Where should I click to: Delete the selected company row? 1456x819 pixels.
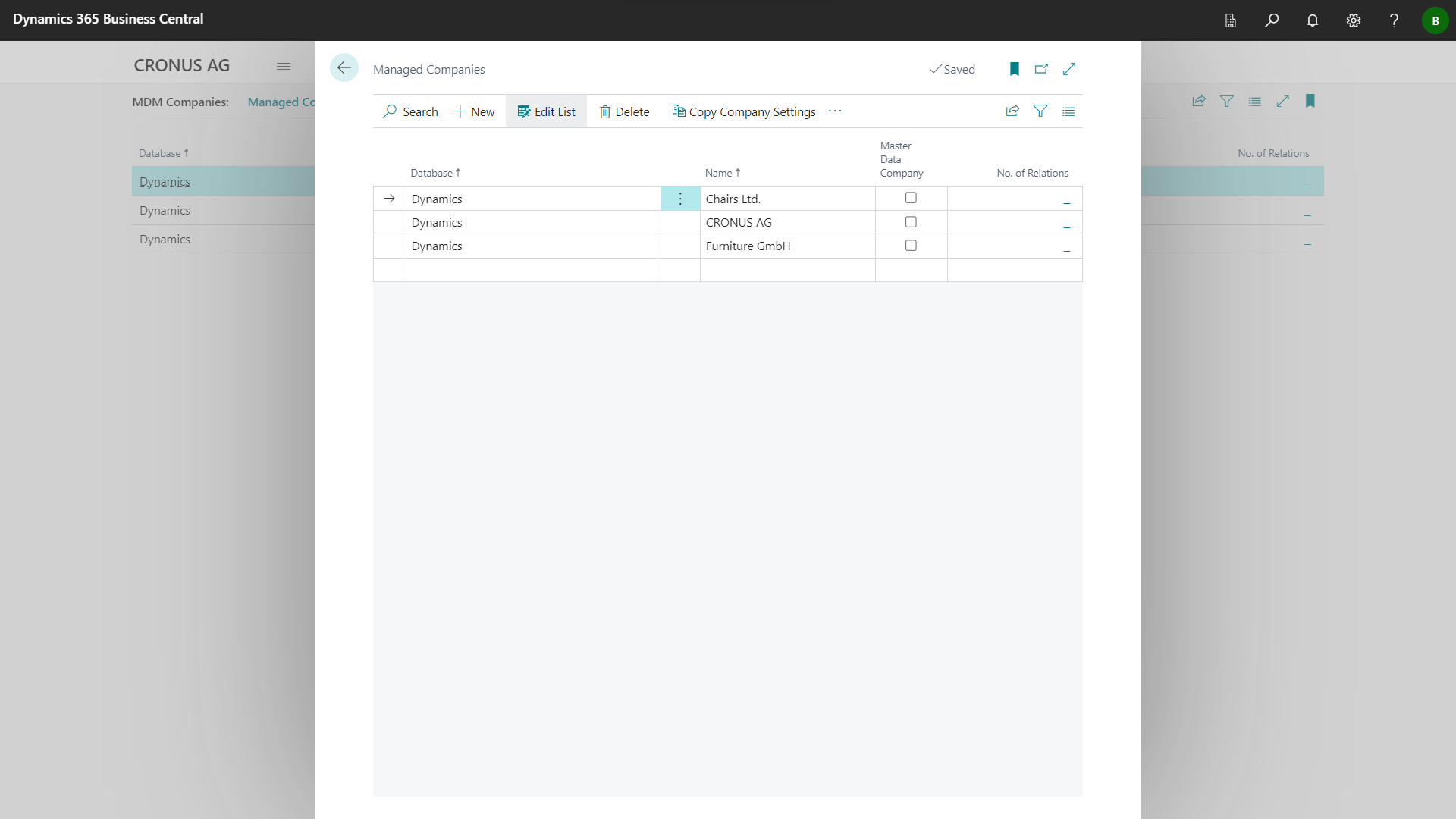(624, 111)
